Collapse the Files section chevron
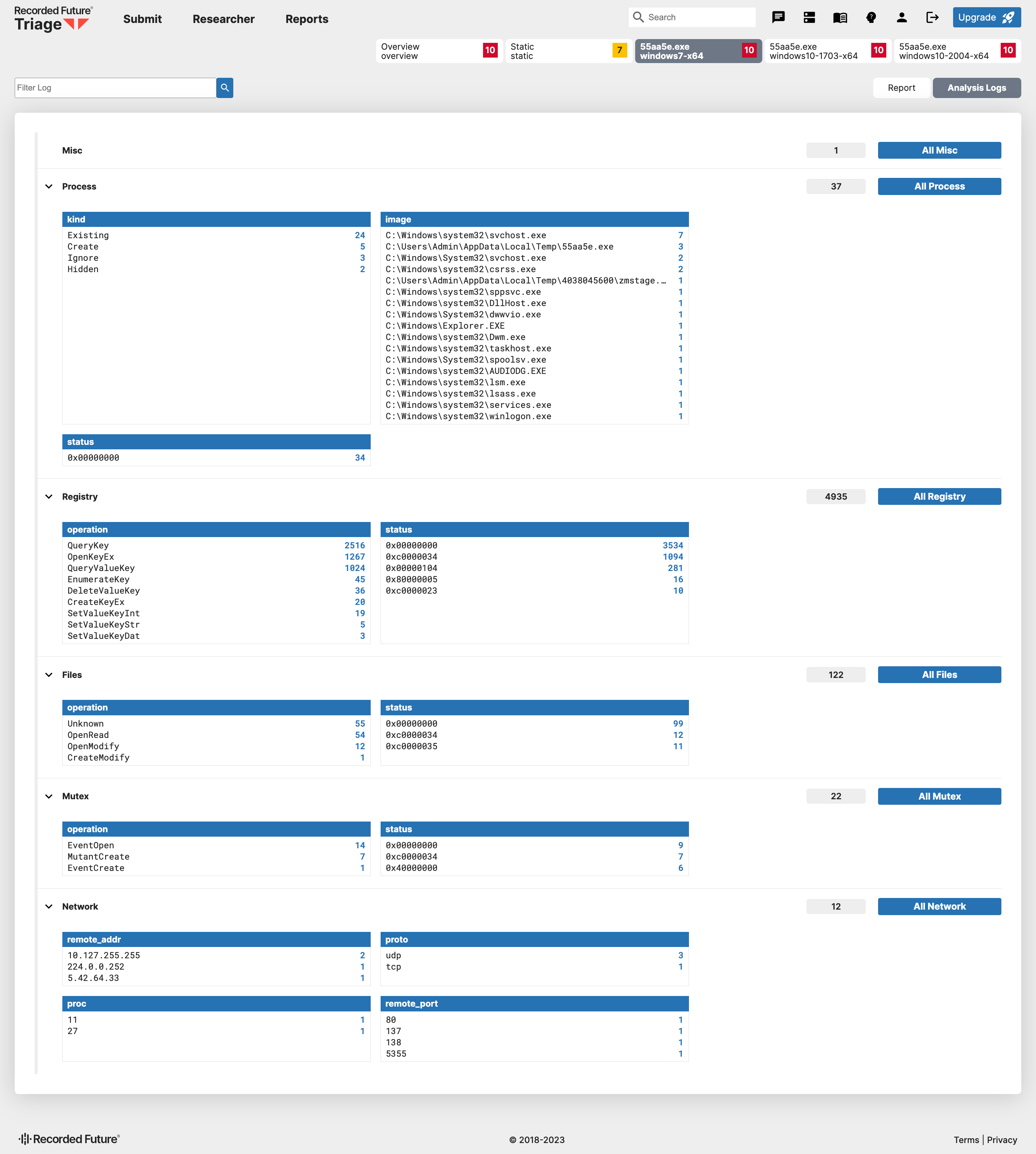1036x1154 pixels. [x=49, y=675]
